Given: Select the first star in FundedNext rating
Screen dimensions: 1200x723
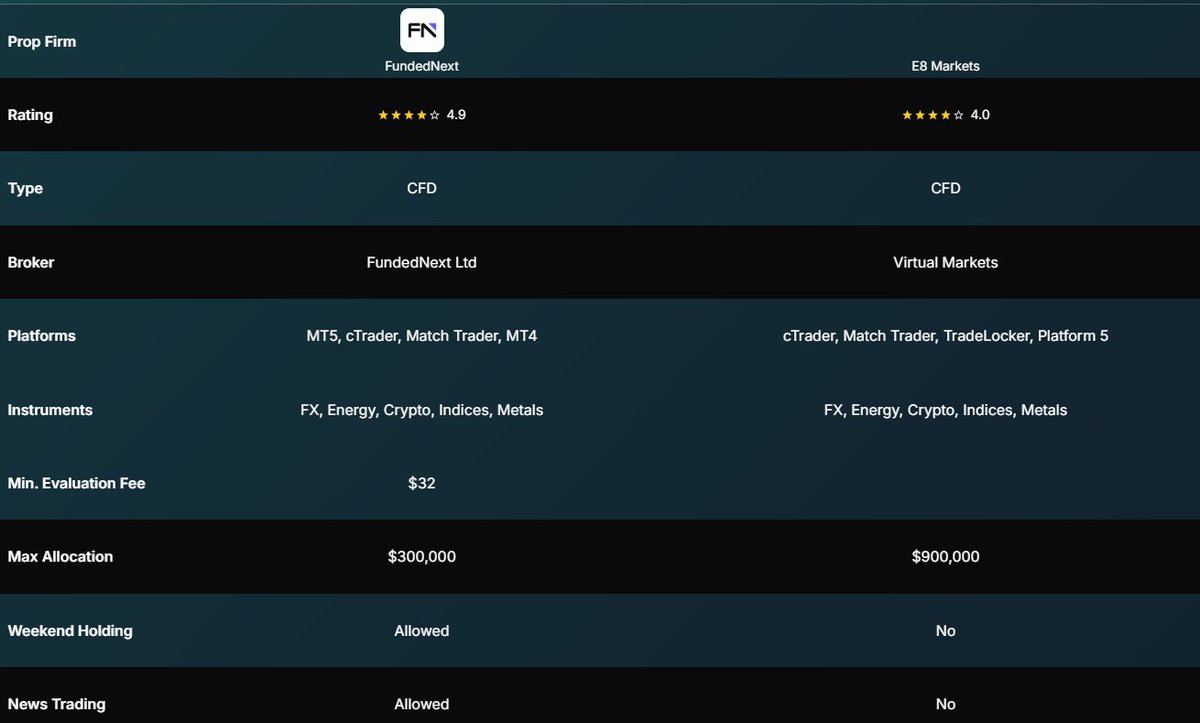Looking at the screenshot, I should pyautogui.click(x=384, y=115).
